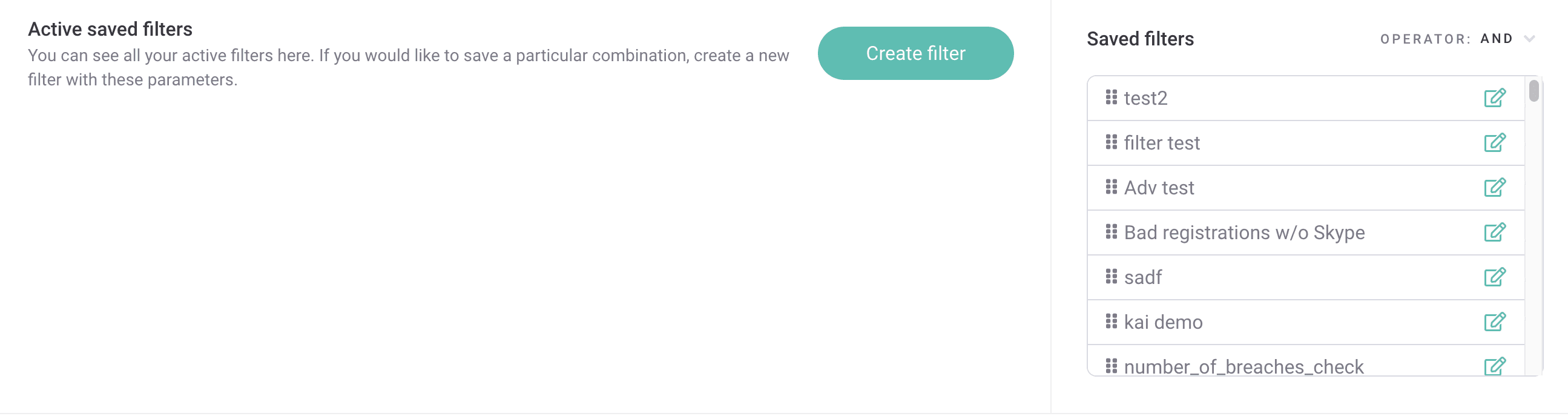Edit 'Bad registrations w/o Skype' filter
Image resolution: width=1568 pixels, height=419 pixels.
[1494, 233]
